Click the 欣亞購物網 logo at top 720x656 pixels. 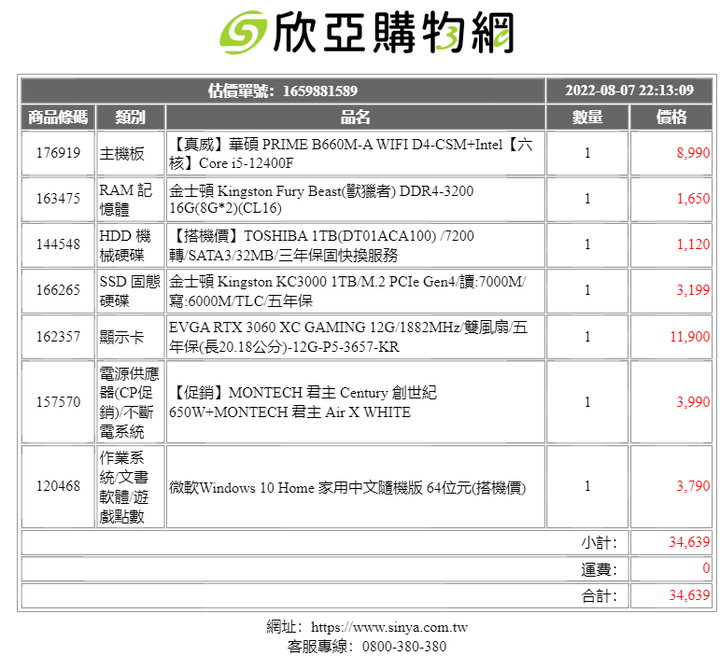[366, 33]
